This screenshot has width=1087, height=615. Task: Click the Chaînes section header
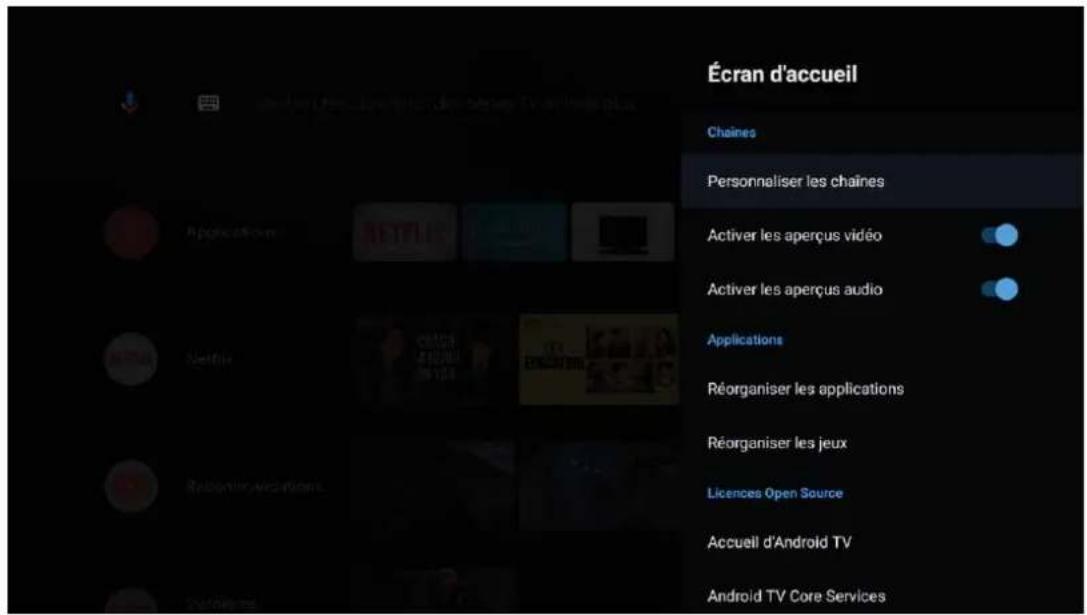pyautogui.click(x=731, y=132)
